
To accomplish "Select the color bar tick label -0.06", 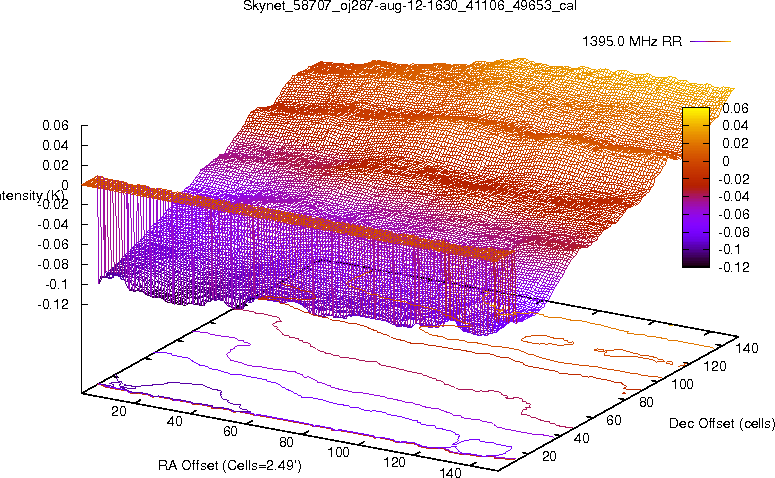I will tap(733, 215).
